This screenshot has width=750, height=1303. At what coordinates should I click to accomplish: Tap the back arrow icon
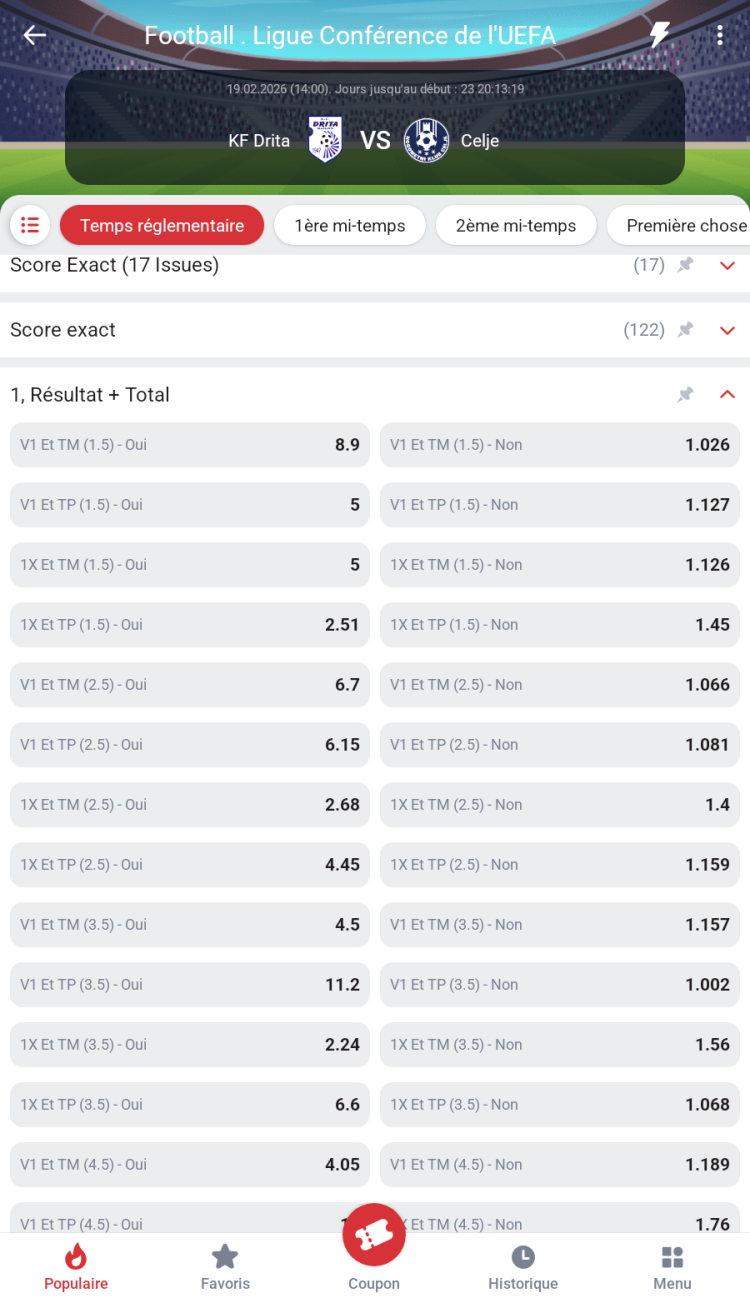35,36
